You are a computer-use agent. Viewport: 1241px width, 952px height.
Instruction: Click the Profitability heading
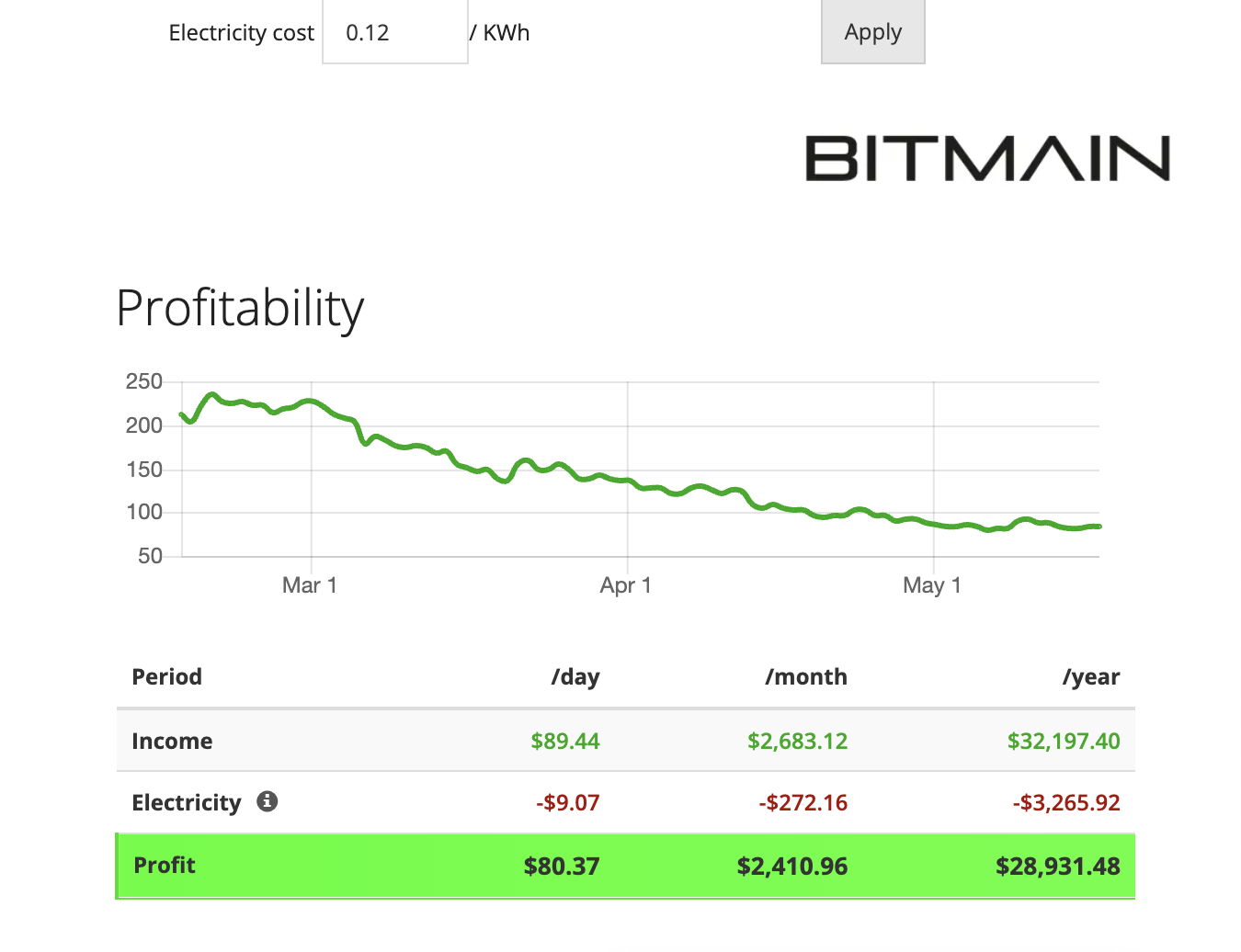[x=240, y=308]
